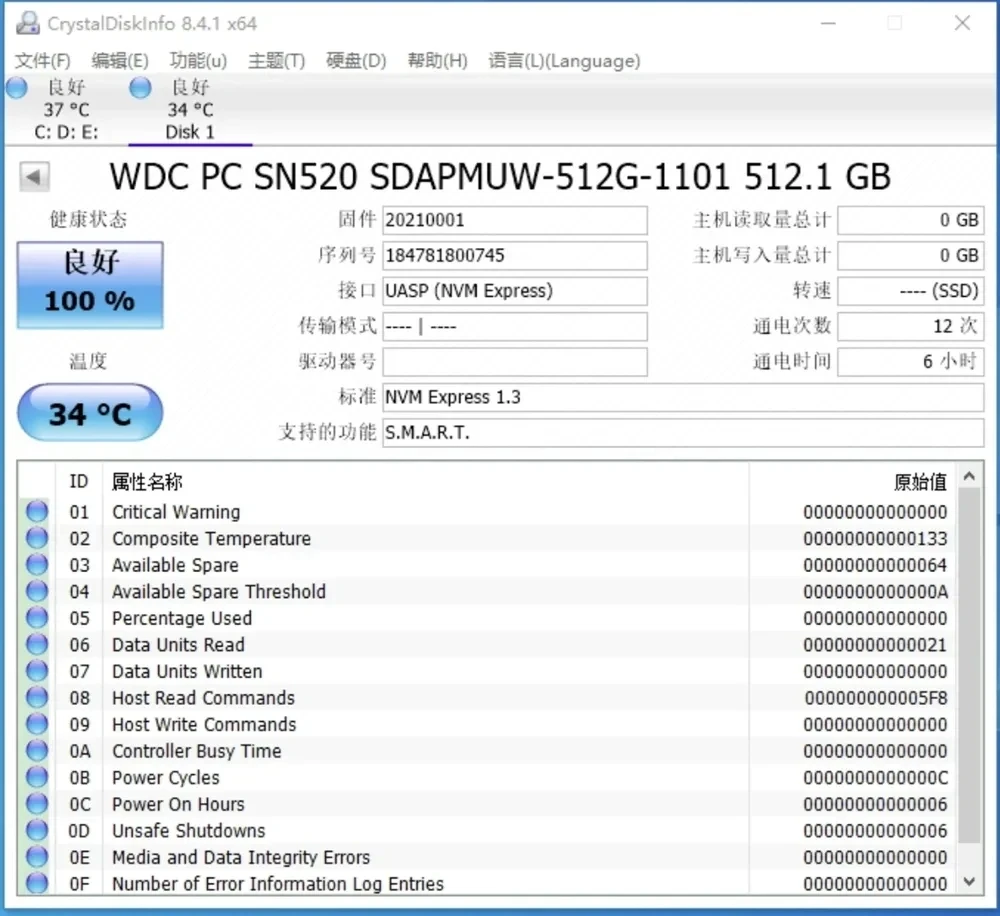Click the 转速 value ---- (SSD)
1000x916 pixels.
pos(911,291)
